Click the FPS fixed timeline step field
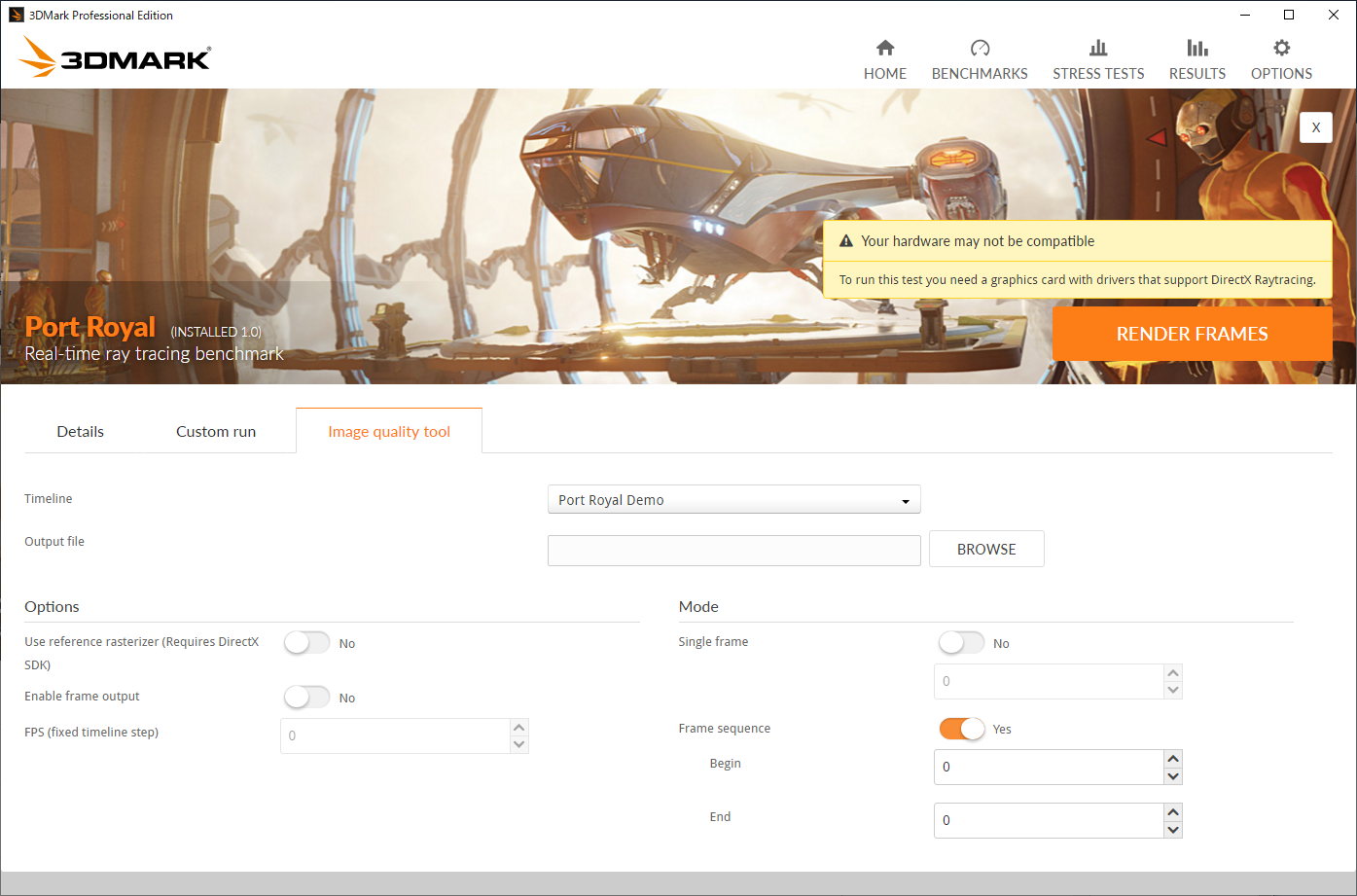The image size is (1357, 896). click(x=395, y=735)
